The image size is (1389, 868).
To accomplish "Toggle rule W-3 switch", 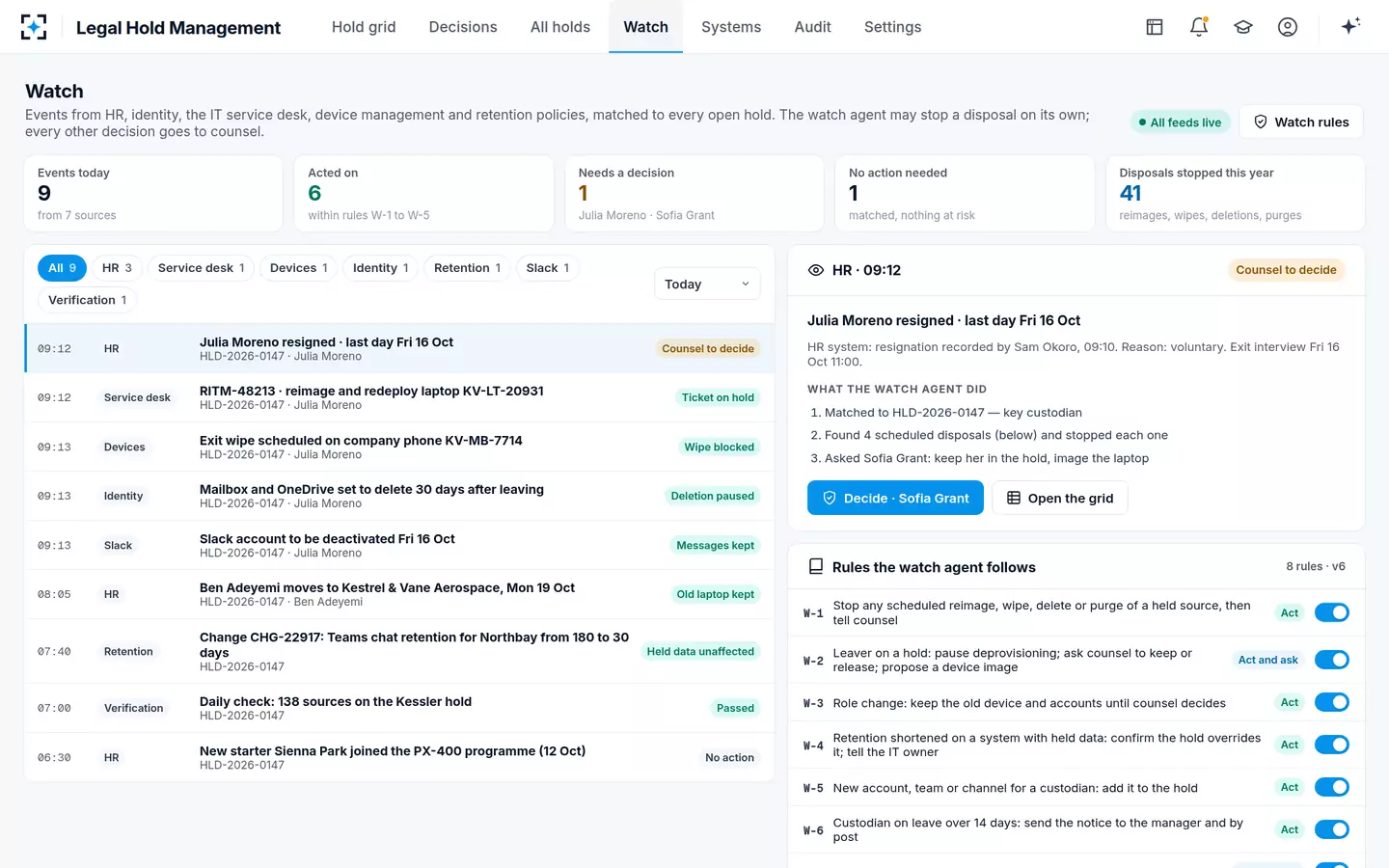I will (1332, 702).
